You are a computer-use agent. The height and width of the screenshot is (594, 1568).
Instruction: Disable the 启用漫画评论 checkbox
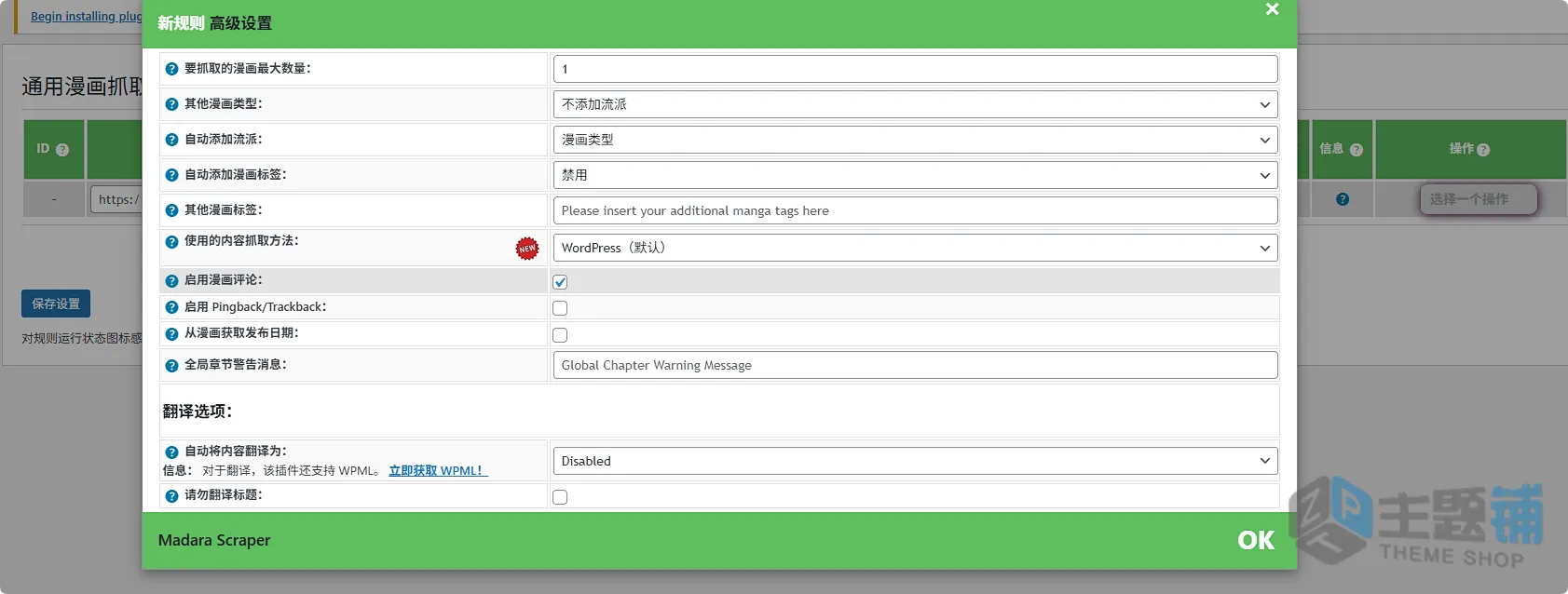(560, 282)
